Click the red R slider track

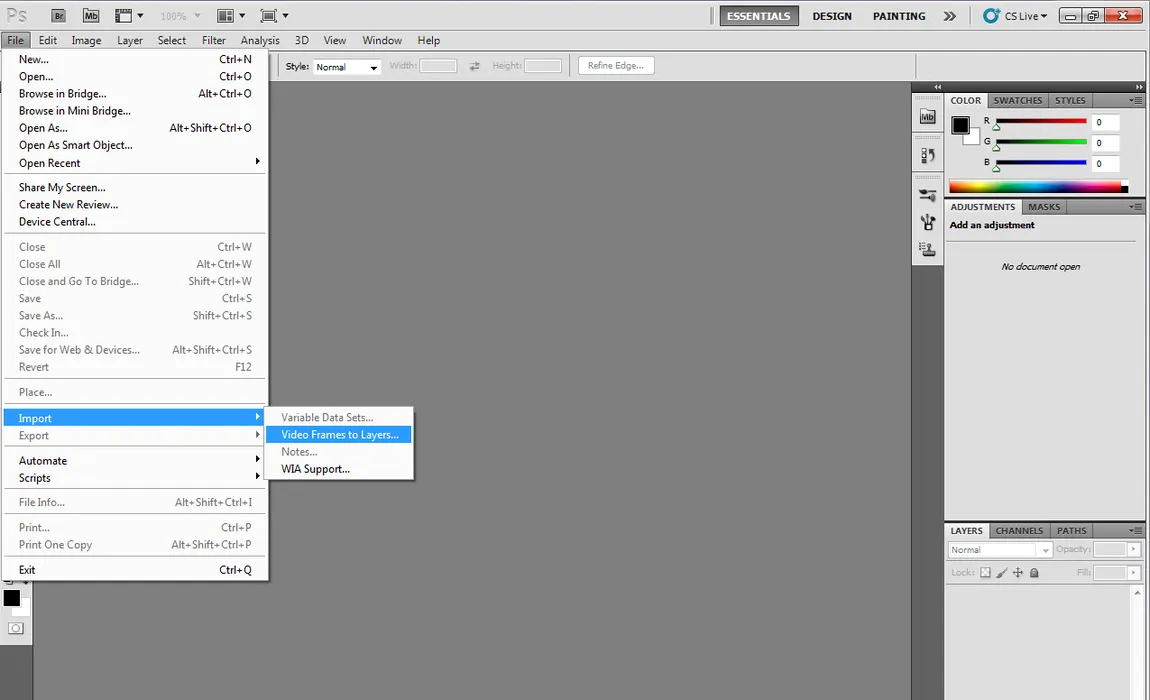[1041, 121]
